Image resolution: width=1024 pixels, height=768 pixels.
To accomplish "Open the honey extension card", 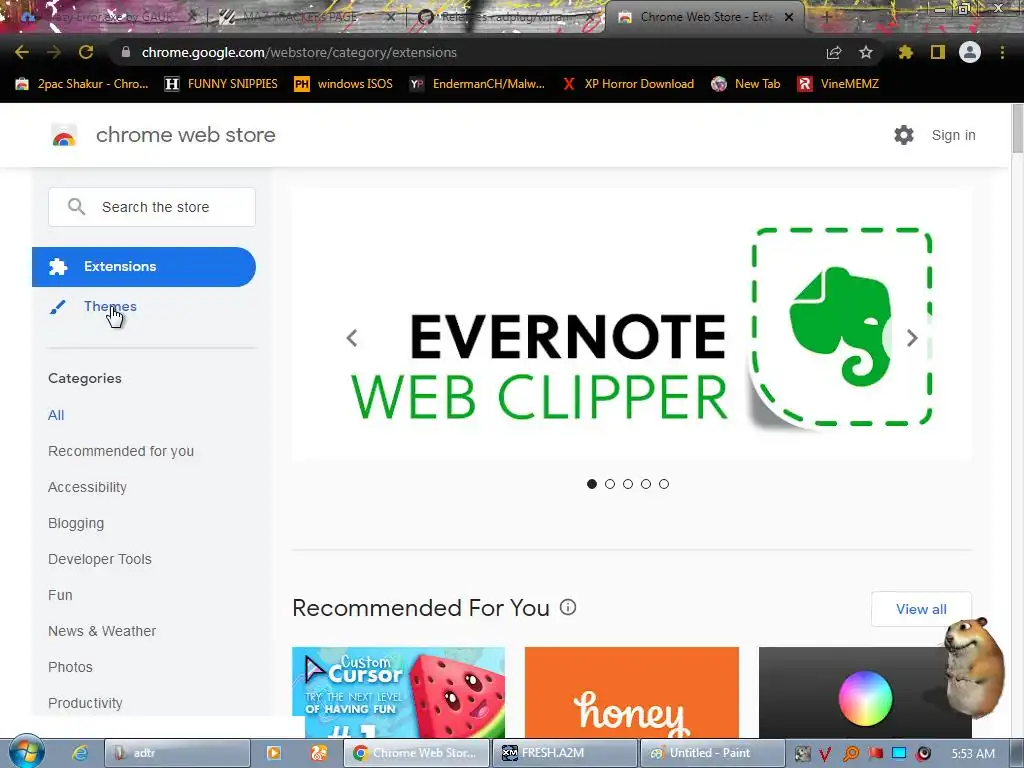I will [632, 692].
